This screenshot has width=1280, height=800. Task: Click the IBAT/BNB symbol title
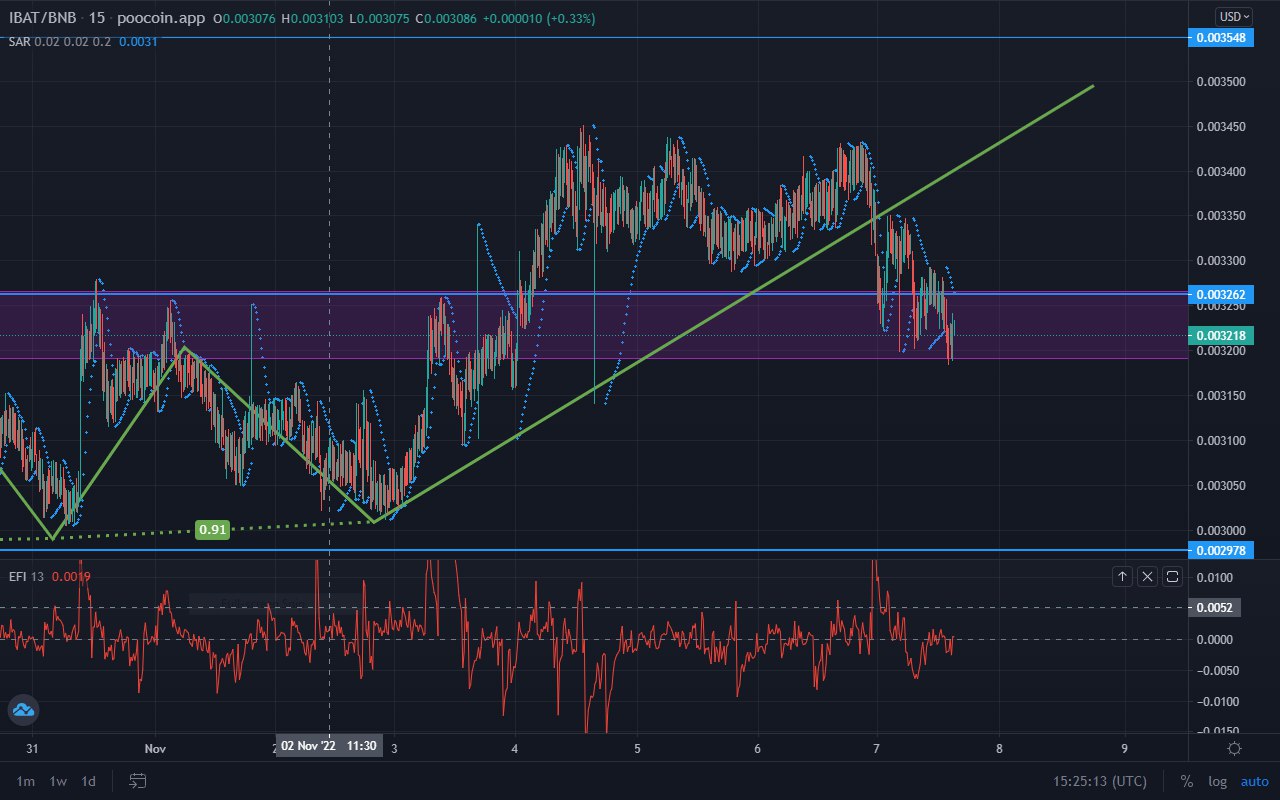(44, 18)
